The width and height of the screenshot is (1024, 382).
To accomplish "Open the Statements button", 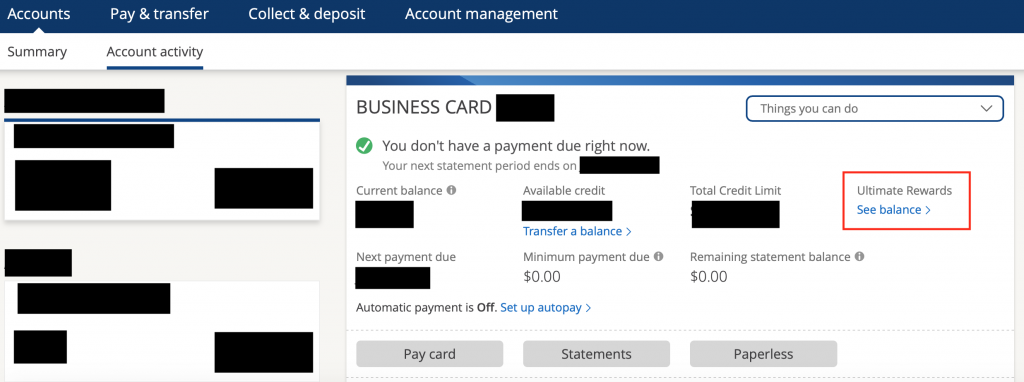I will (x=596, y=354).
